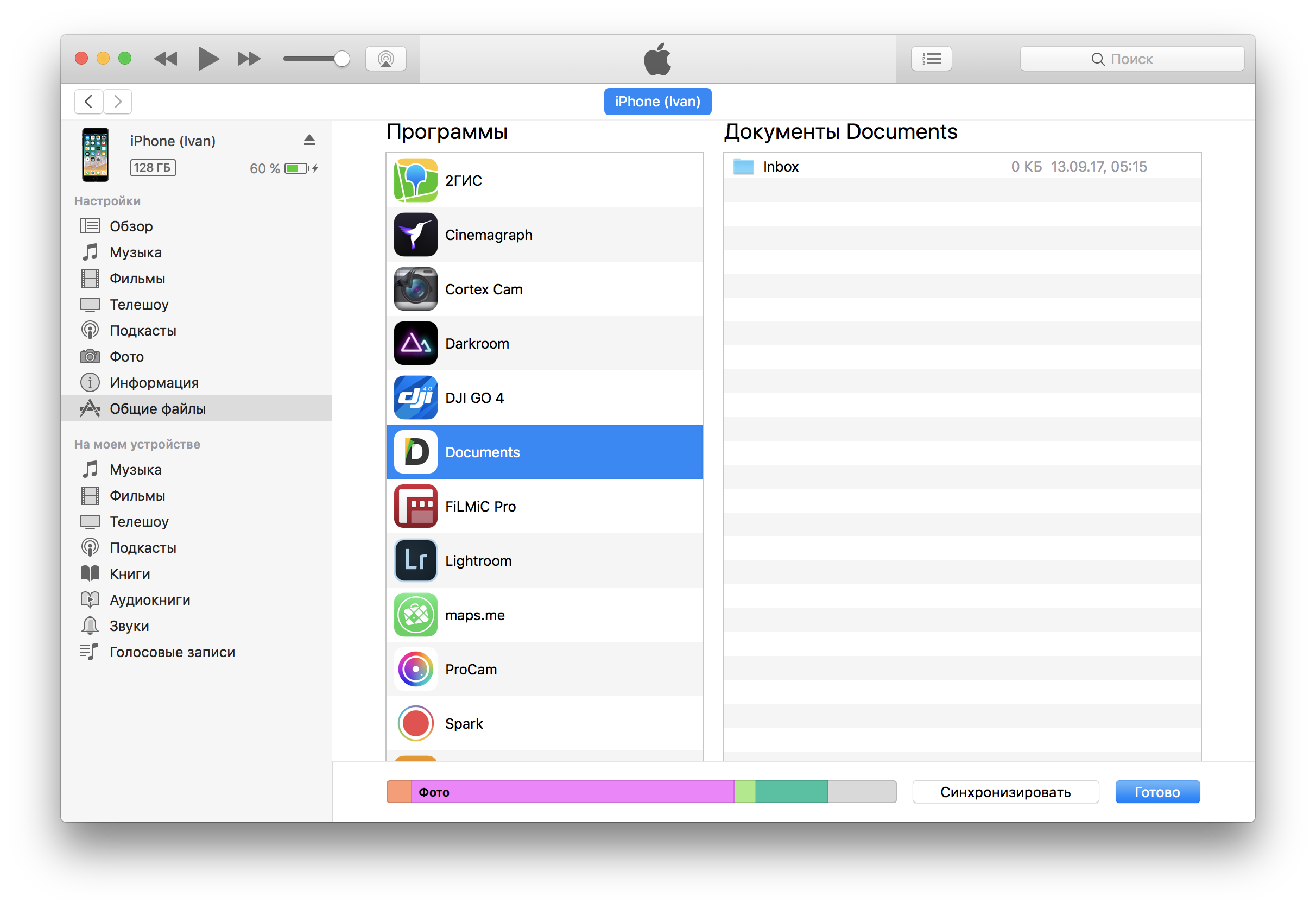Go forward with the right chevron
Viewport: 1316px width, 909px height.
click(x=118, y=102)
